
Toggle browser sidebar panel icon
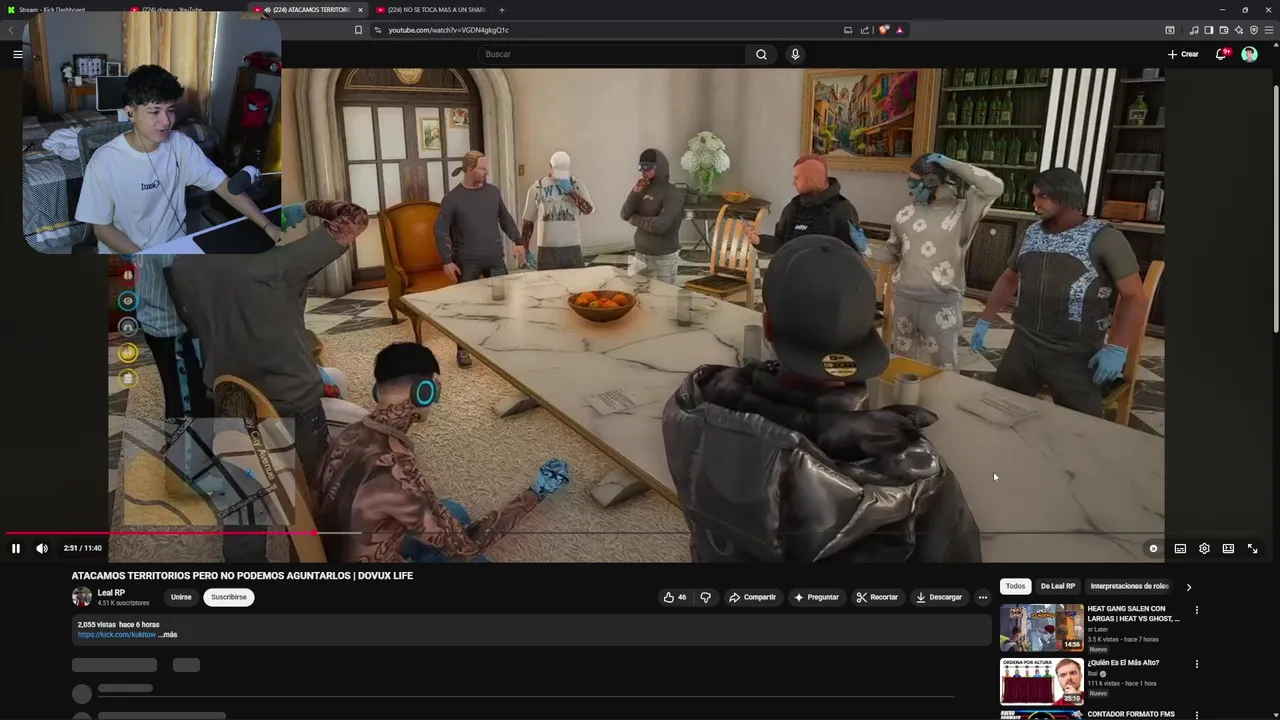1209,30
